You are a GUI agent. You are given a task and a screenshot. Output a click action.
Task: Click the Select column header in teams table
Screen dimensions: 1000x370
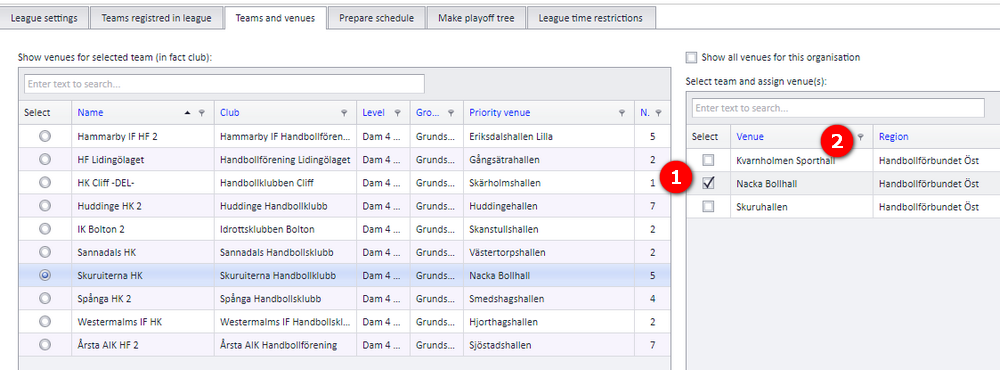tap(37, 113)
